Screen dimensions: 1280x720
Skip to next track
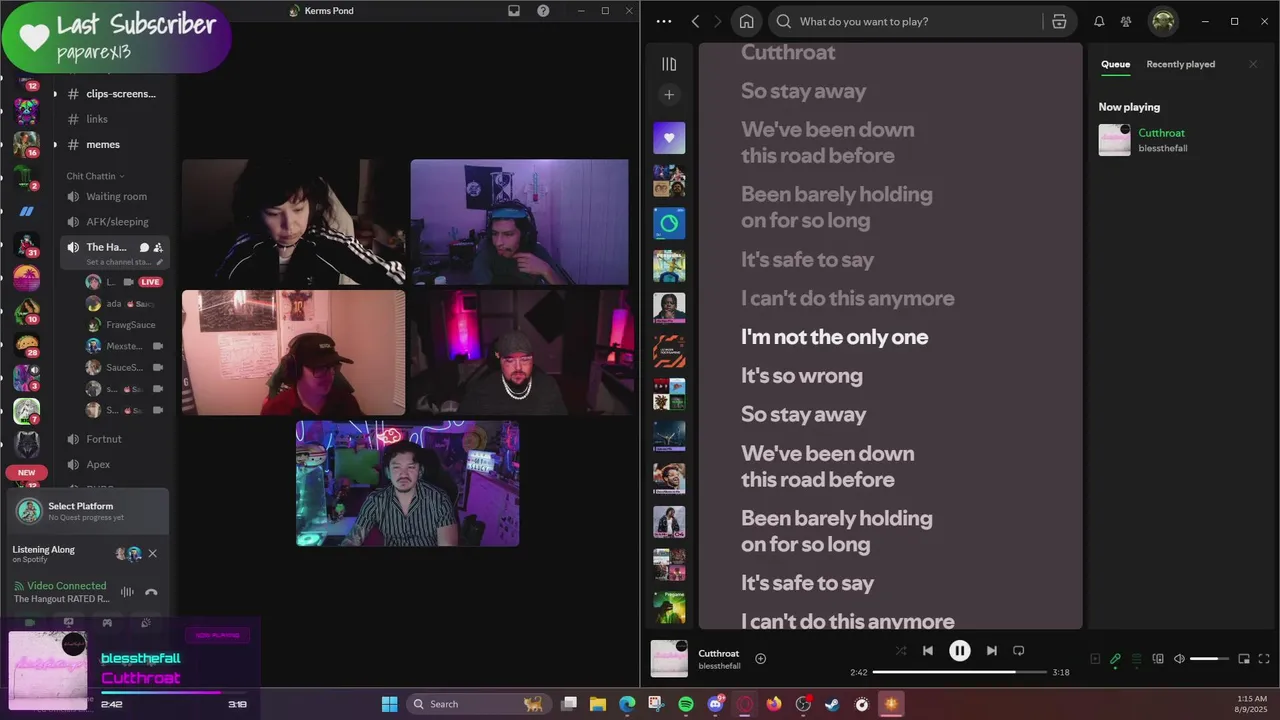coord(991,650)
